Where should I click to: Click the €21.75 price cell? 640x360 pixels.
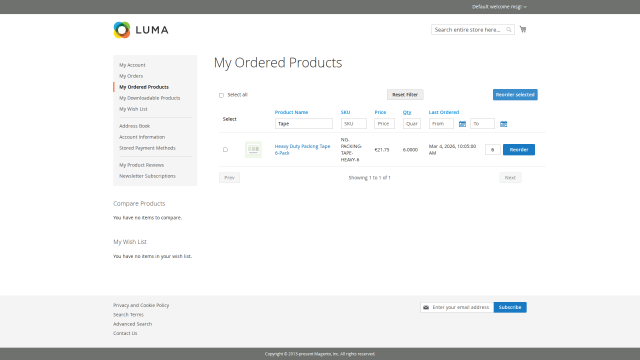382,150
